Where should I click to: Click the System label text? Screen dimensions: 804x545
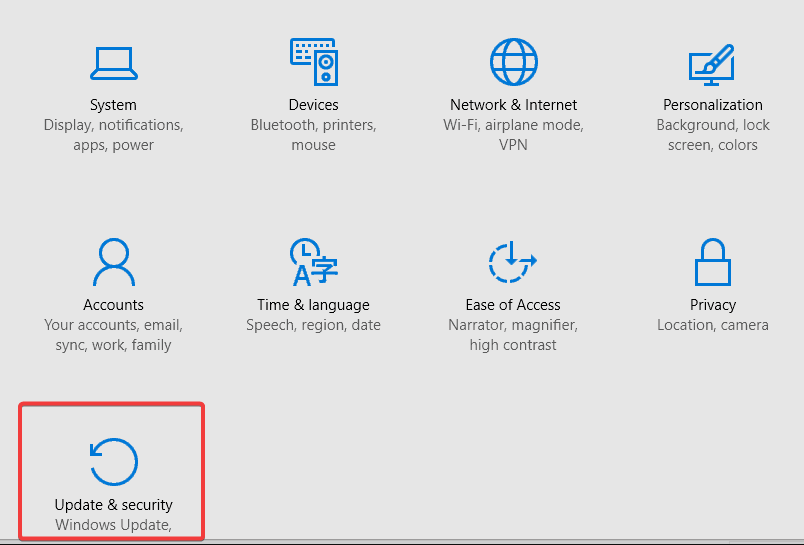pyautogui.click(x=113, y=105)
